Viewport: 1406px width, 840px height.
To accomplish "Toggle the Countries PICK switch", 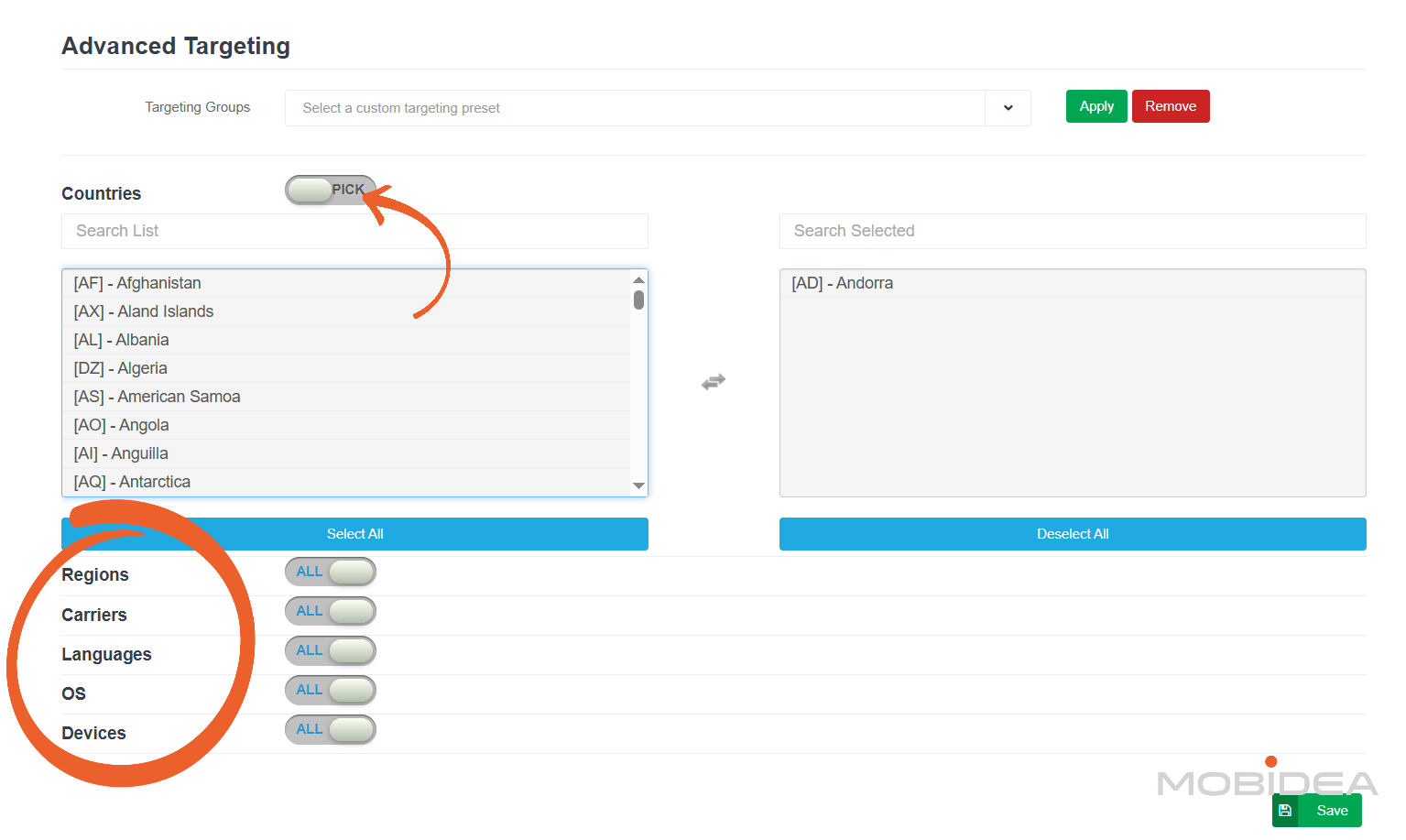I will point(330,190).
